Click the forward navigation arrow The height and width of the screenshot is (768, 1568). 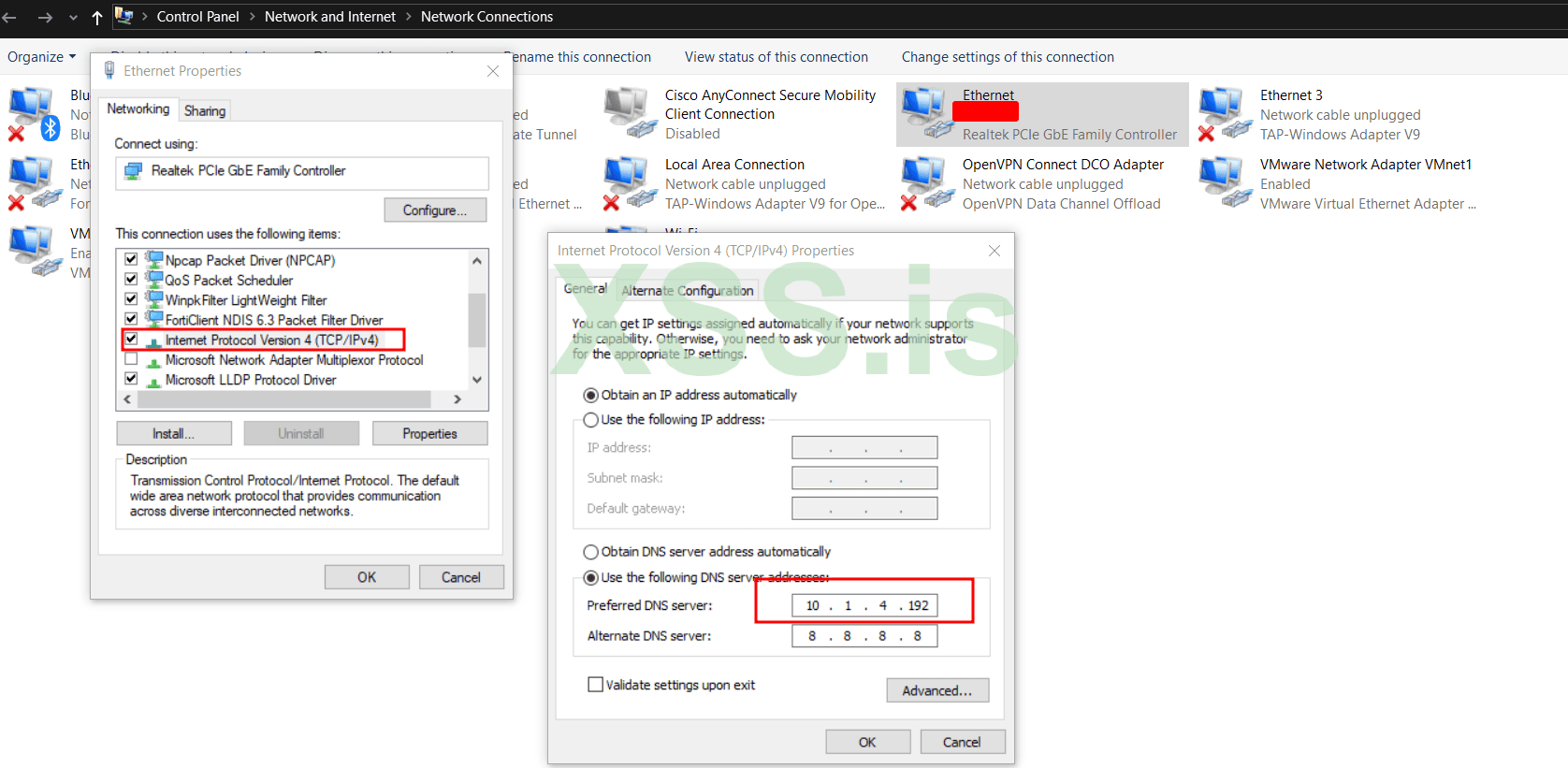[45, 17]
